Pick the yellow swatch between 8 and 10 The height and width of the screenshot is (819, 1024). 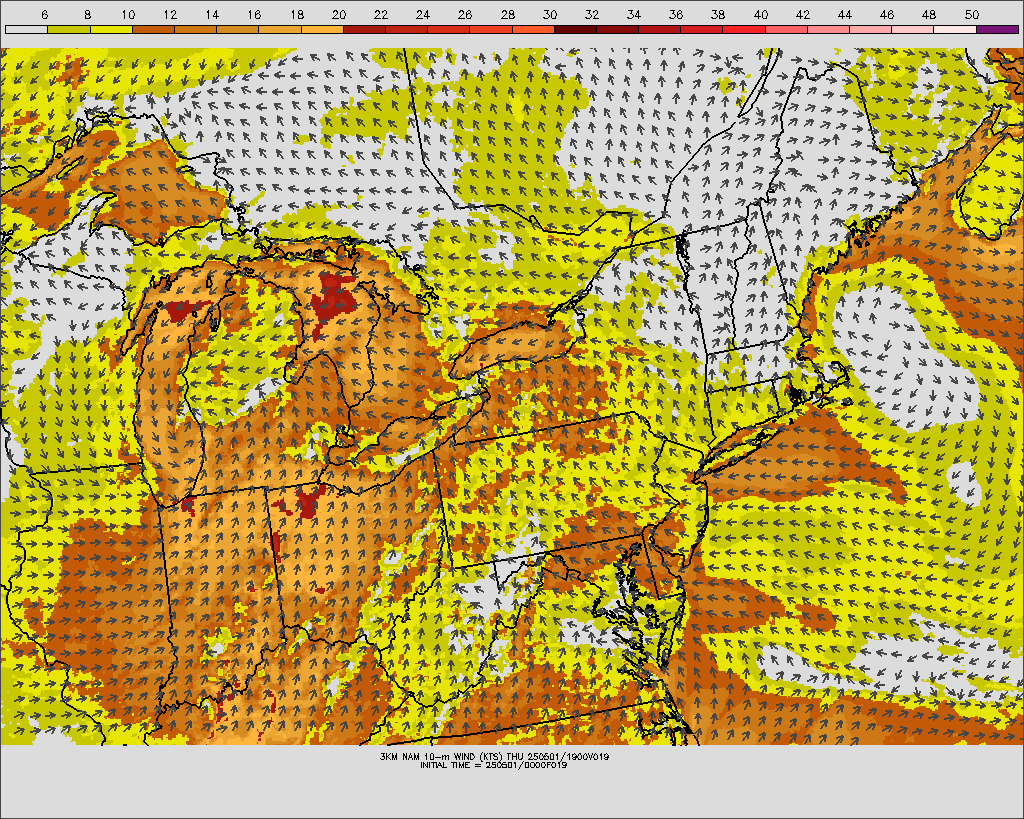click(x=111, y=29)
